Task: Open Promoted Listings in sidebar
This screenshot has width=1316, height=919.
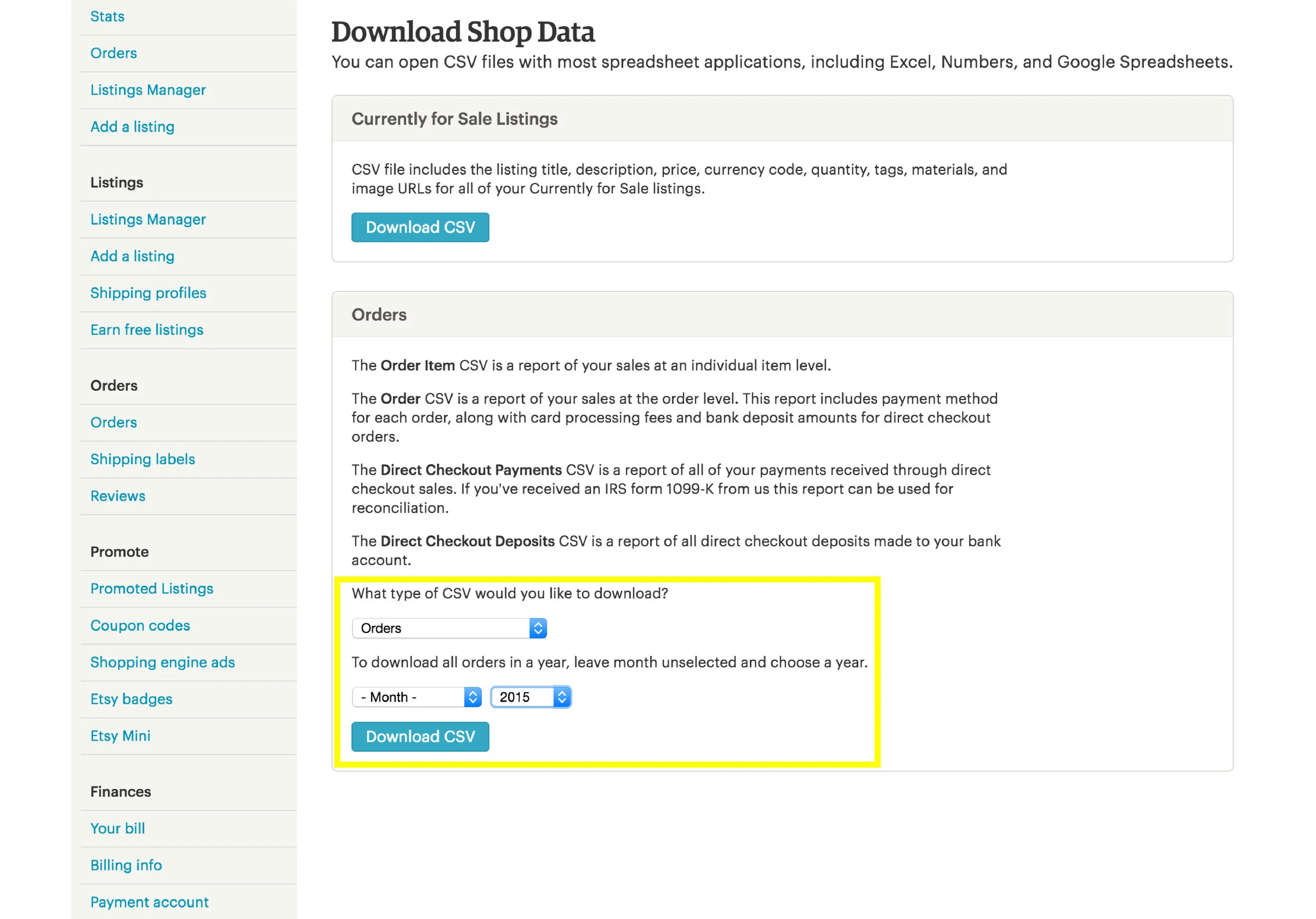Action: (151, 588)
